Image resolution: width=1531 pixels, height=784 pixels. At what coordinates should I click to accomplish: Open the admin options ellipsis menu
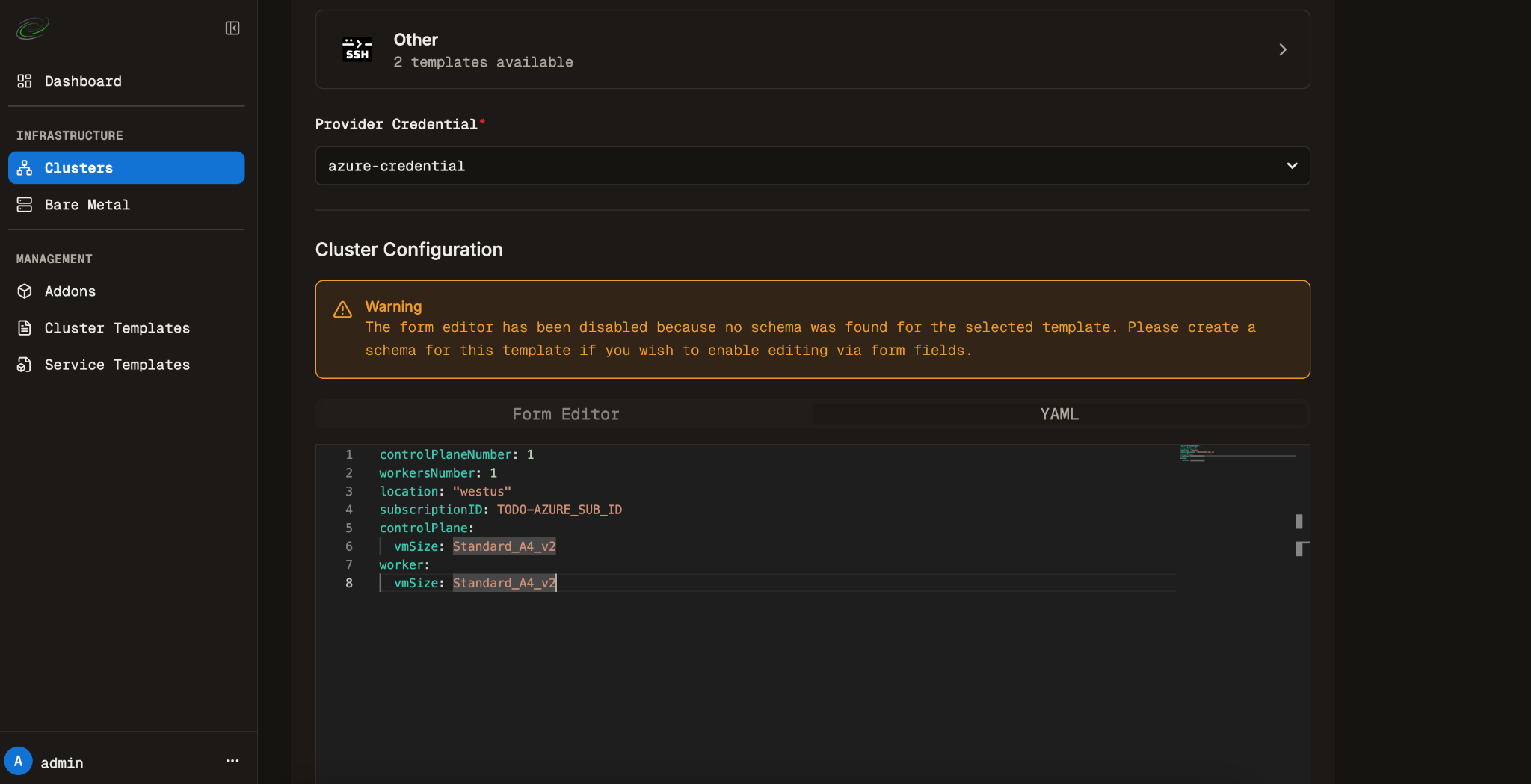(x=232, y=762)
